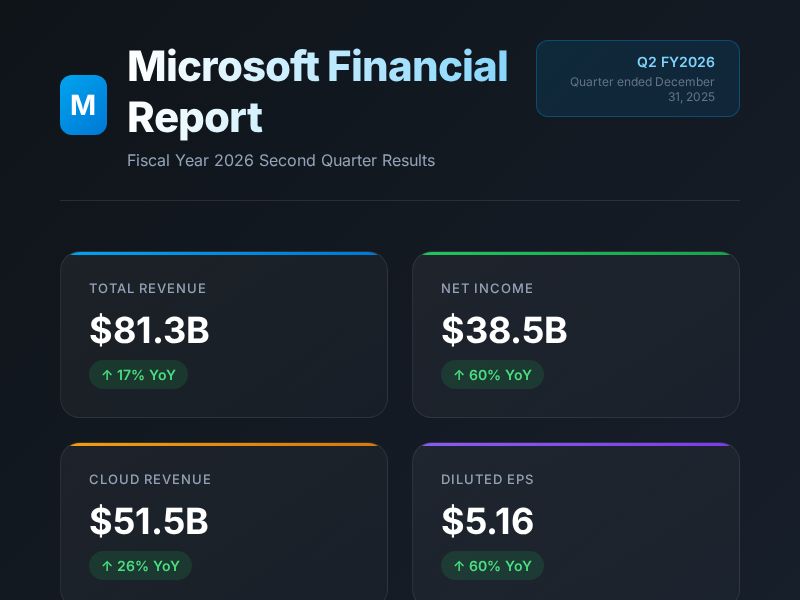Click the up arrow inside Net Income's growth badge
800x600 pixels.
point(458,375)
